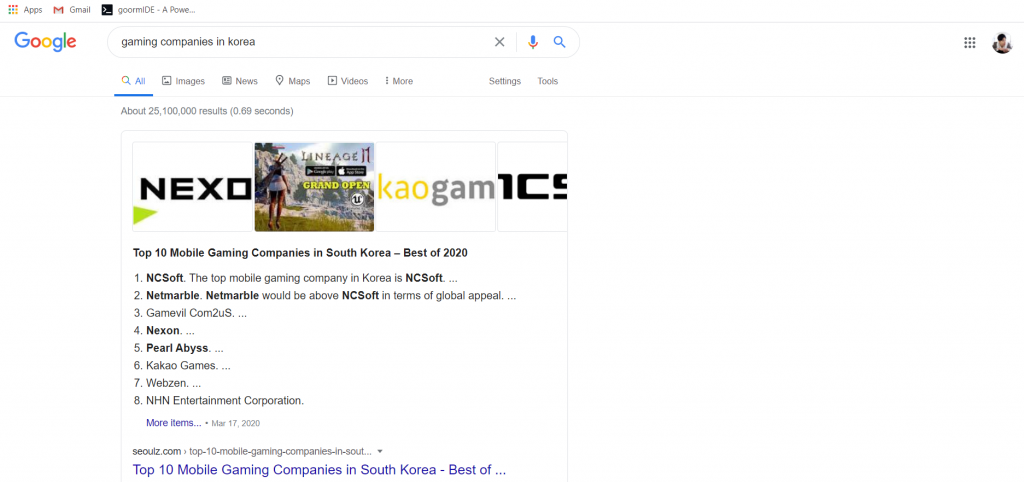Viewport: 1024px width, 482px height.
Task: Click list item NHN Entertainment Corporation
Action: tap(225, 400)
